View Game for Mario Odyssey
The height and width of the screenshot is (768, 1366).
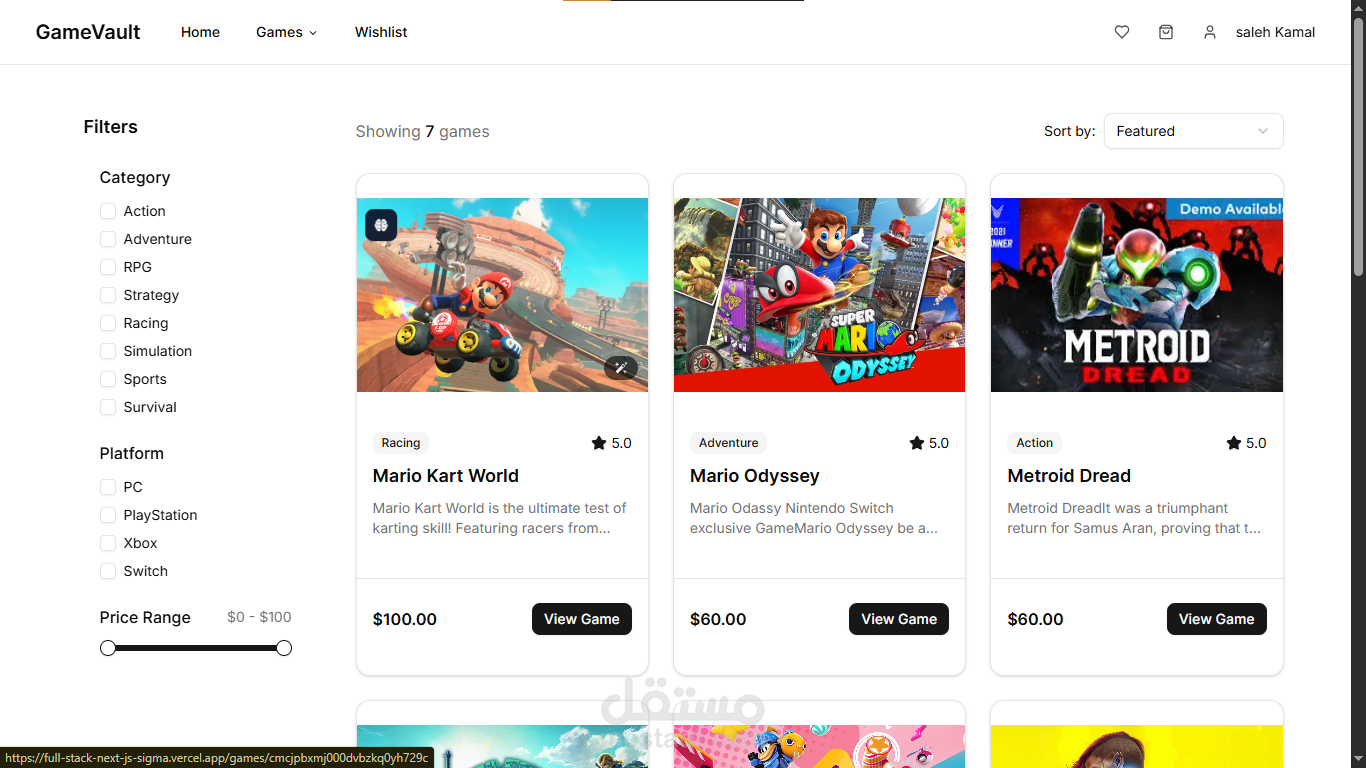click(x=899, y=619)
